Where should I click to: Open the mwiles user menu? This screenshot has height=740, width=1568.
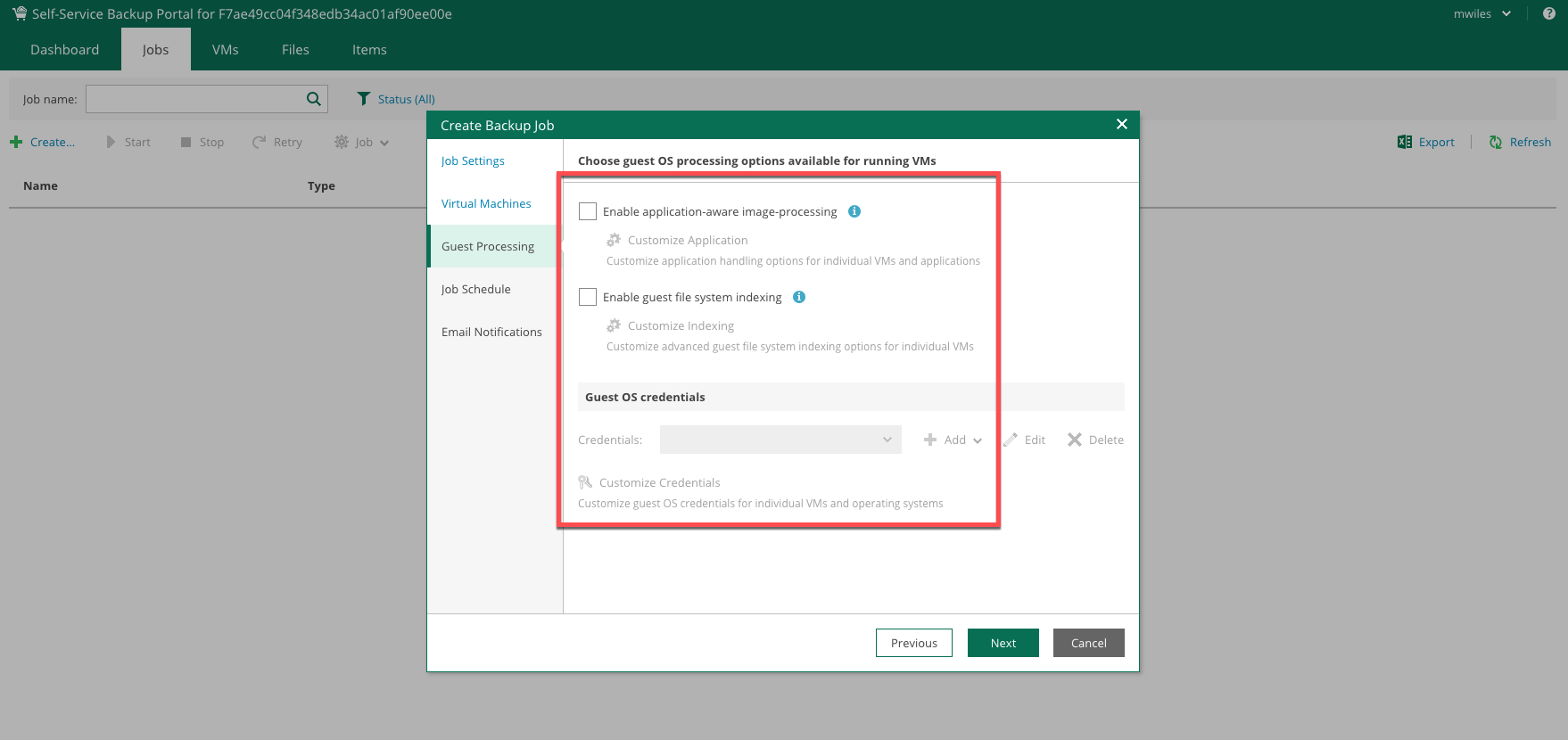(1481, 13)
